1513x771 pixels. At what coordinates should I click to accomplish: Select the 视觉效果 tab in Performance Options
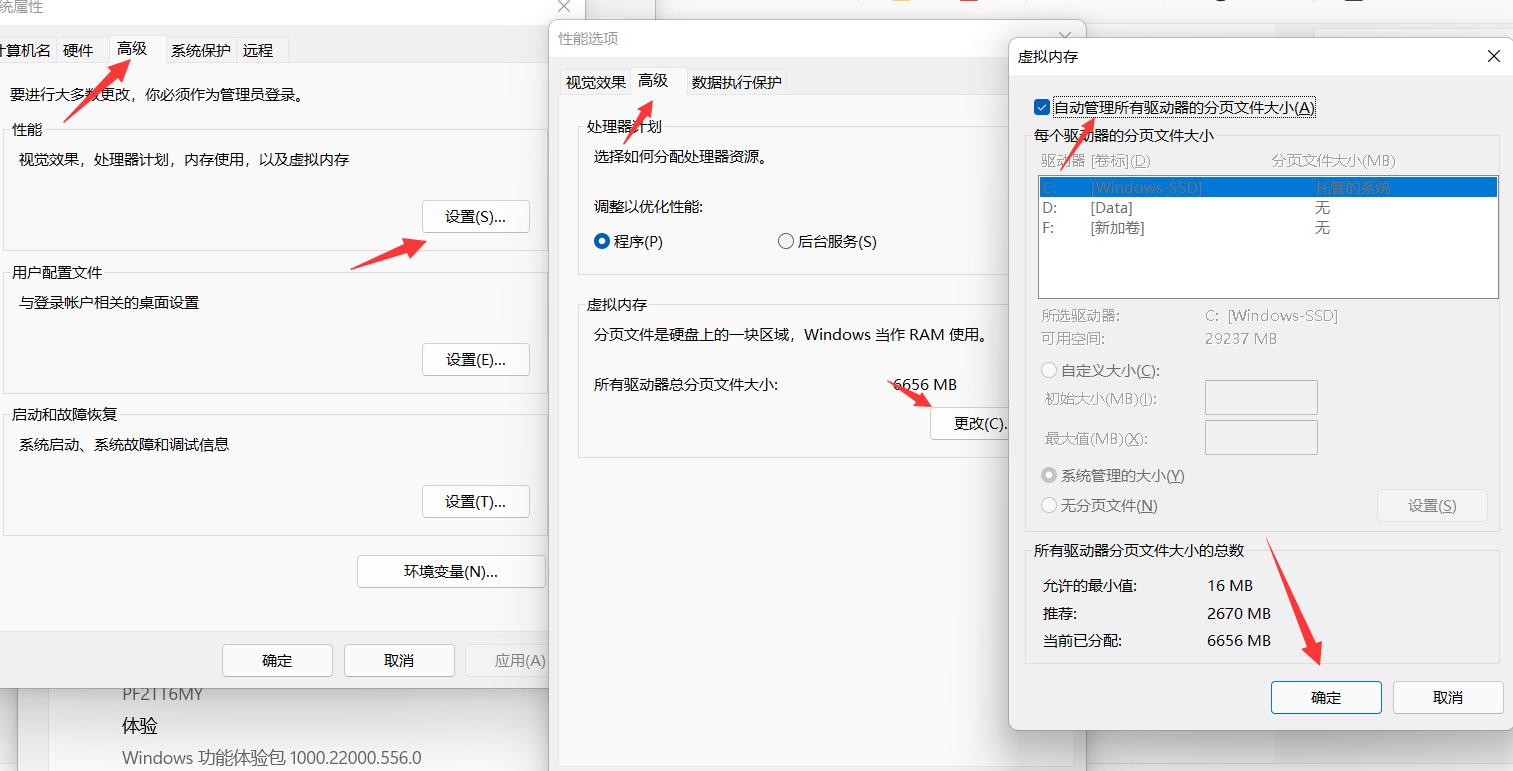(596, 82)
